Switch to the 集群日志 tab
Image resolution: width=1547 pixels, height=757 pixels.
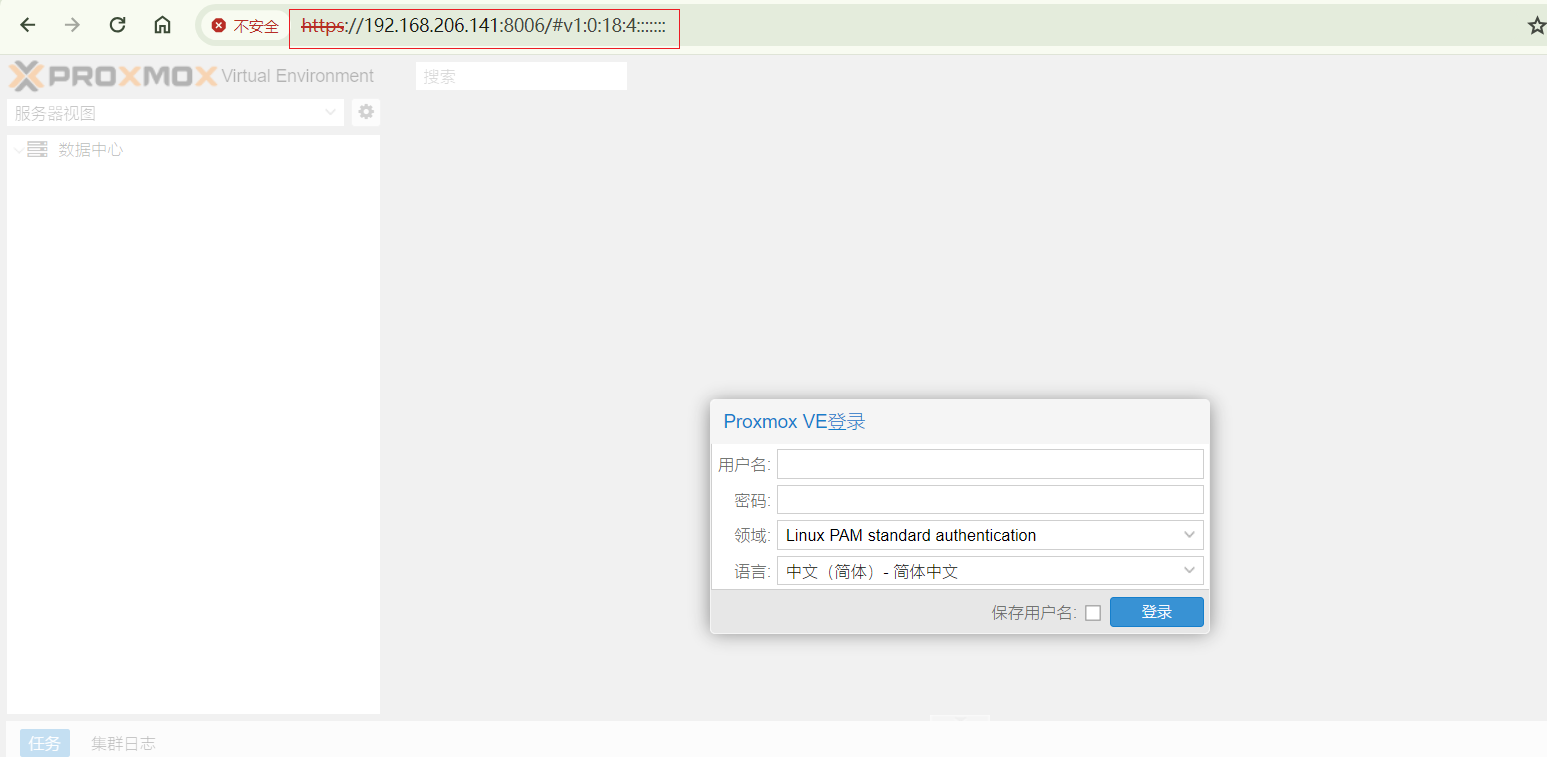pos(123,743)
